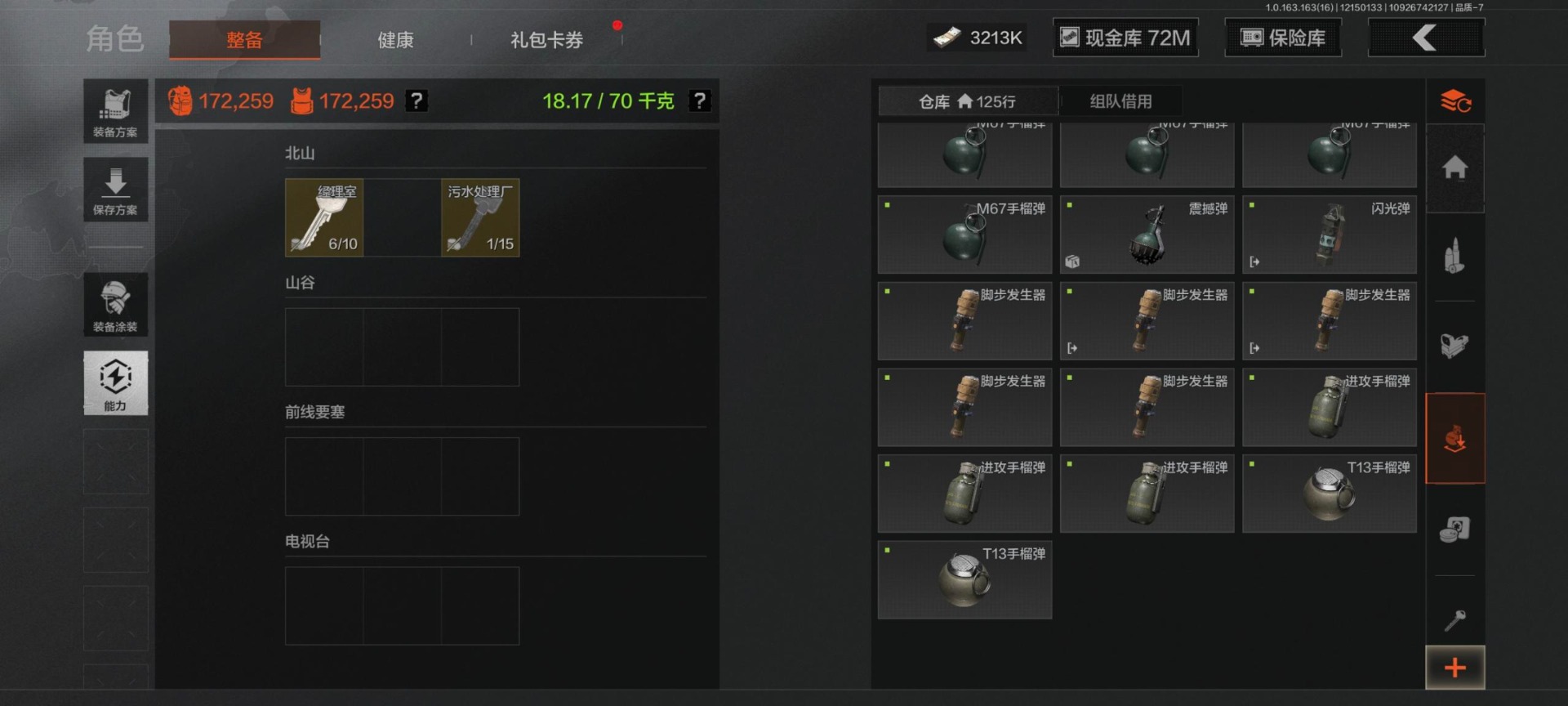Select the 震撼弹 grenade item
This screenshot has height=706, width=1568.
click(1147, 235)
